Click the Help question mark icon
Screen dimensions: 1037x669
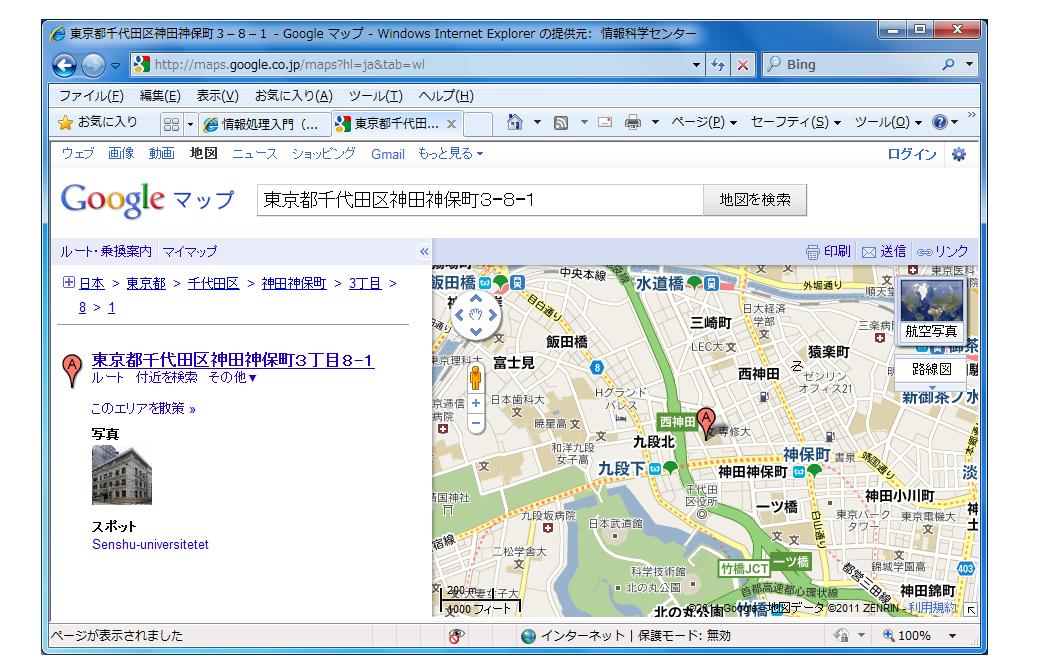coord(939,122)
